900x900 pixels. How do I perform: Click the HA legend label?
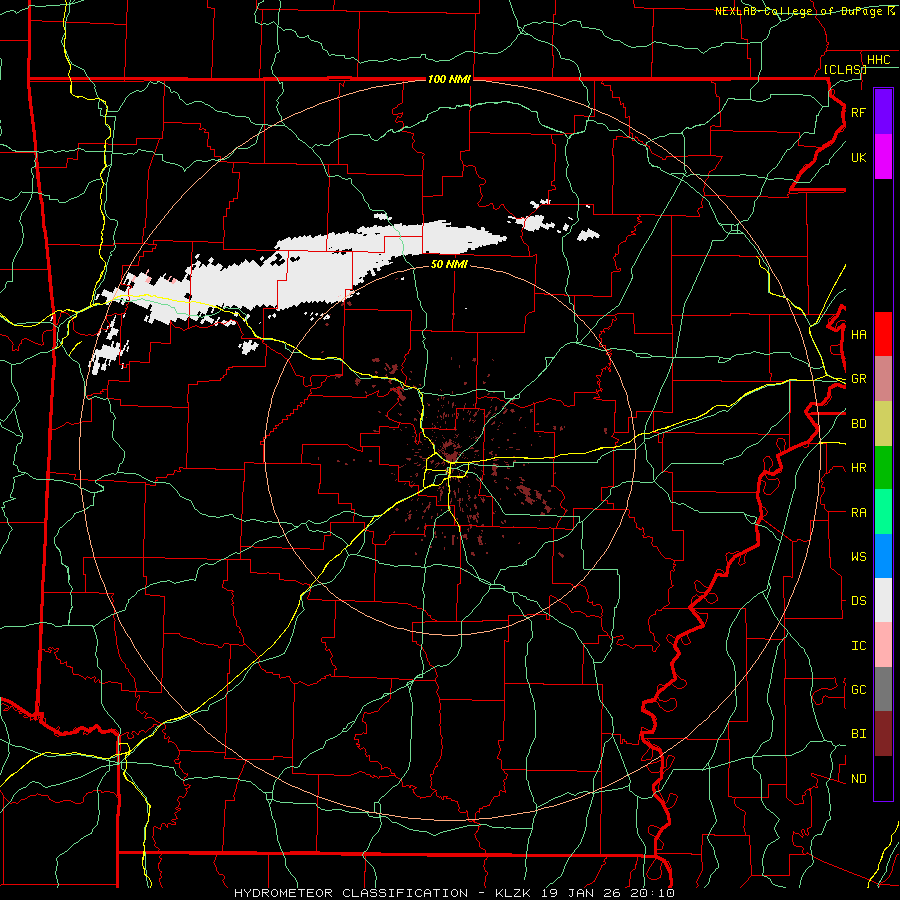(858, 335)
